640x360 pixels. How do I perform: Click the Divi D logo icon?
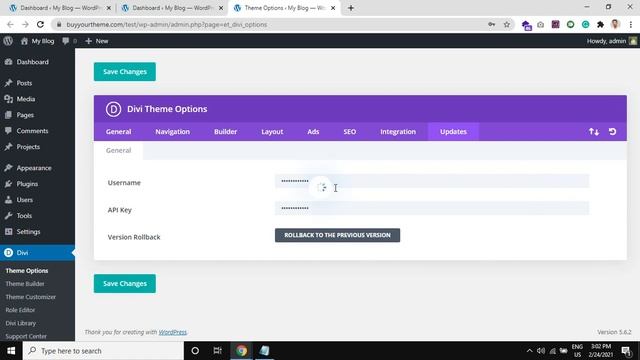pyautogui.click(x=113, y=109)
